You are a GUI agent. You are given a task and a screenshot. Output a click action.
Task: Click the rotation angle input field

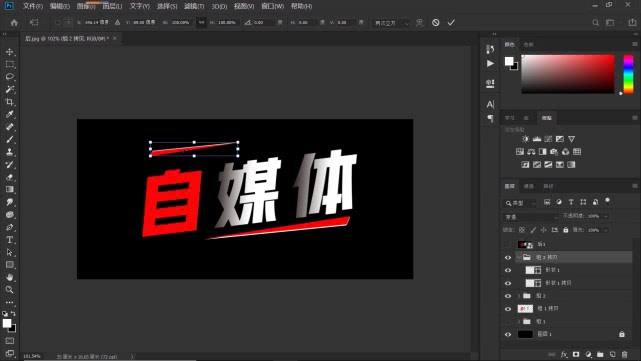(264, 22)
